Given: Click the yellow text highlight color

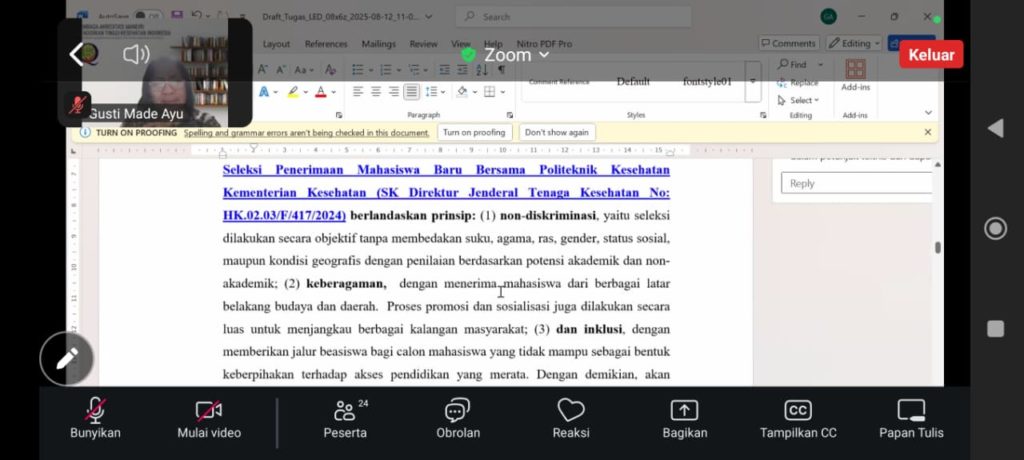Looking at the screenshot, I should (x=293, y=91).
